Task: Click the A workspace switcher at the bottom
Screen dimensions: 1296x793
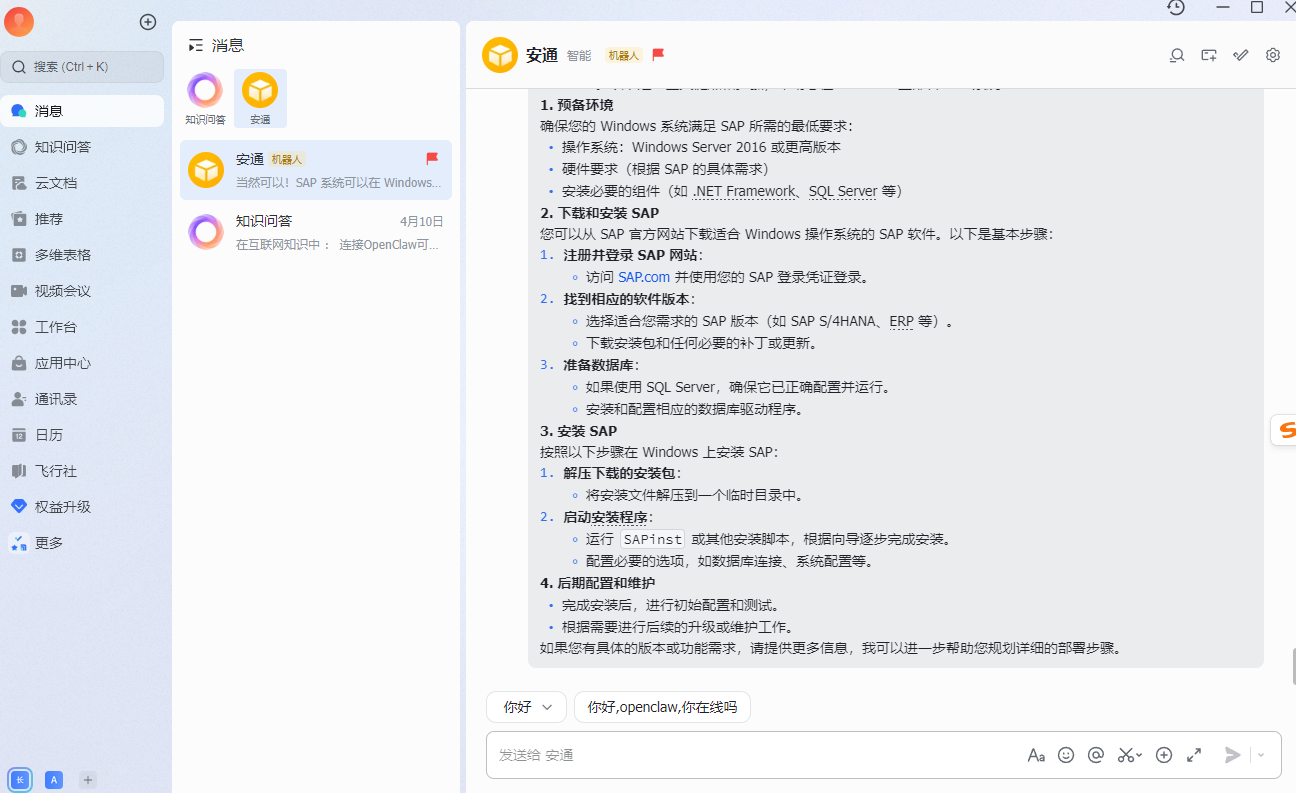Action: click(x=54, y=780)
